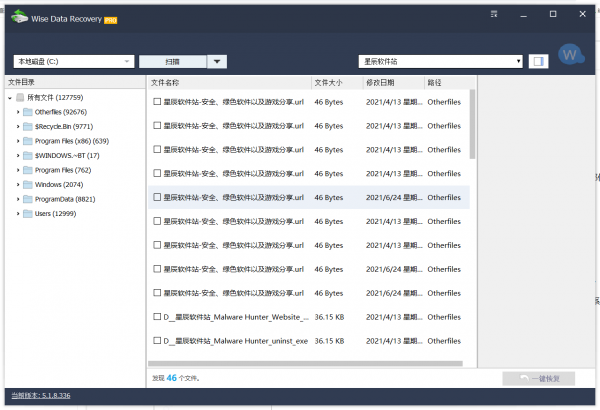Sort by the 文件名称 column header
Viewport: 600px width, 410px height.
coord(230,83)
